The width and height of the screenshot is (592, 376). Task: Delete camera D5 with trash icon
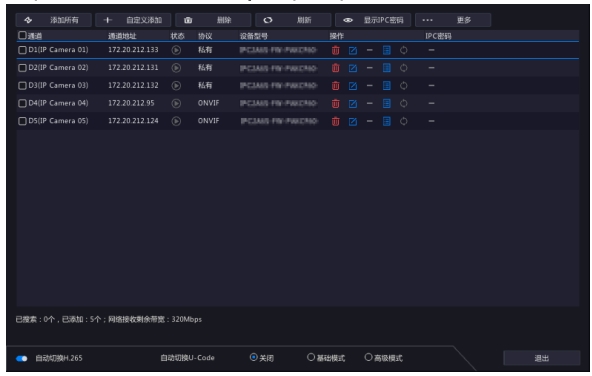pyautogui.click(x=335, y=121)
